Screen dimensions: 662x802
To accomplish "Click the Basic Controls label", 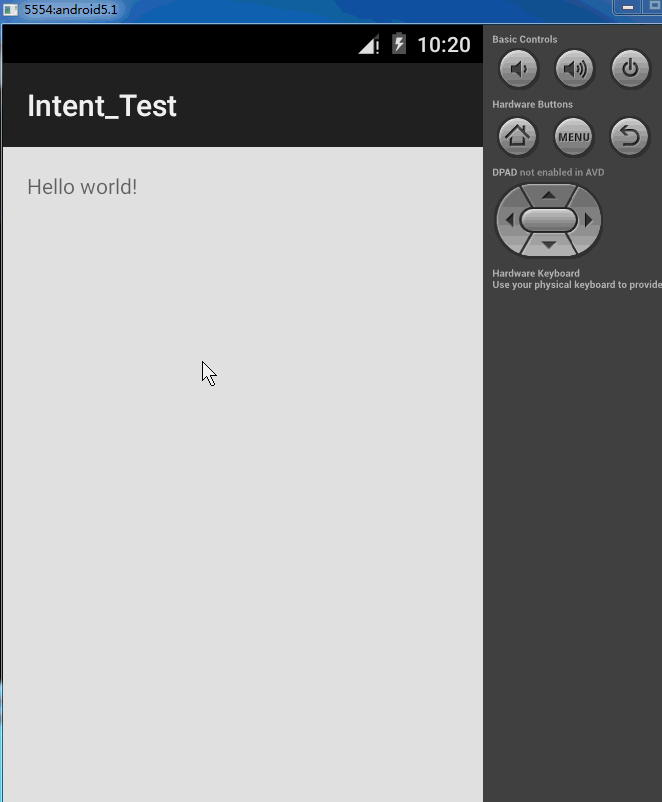I will coord(524,39).
